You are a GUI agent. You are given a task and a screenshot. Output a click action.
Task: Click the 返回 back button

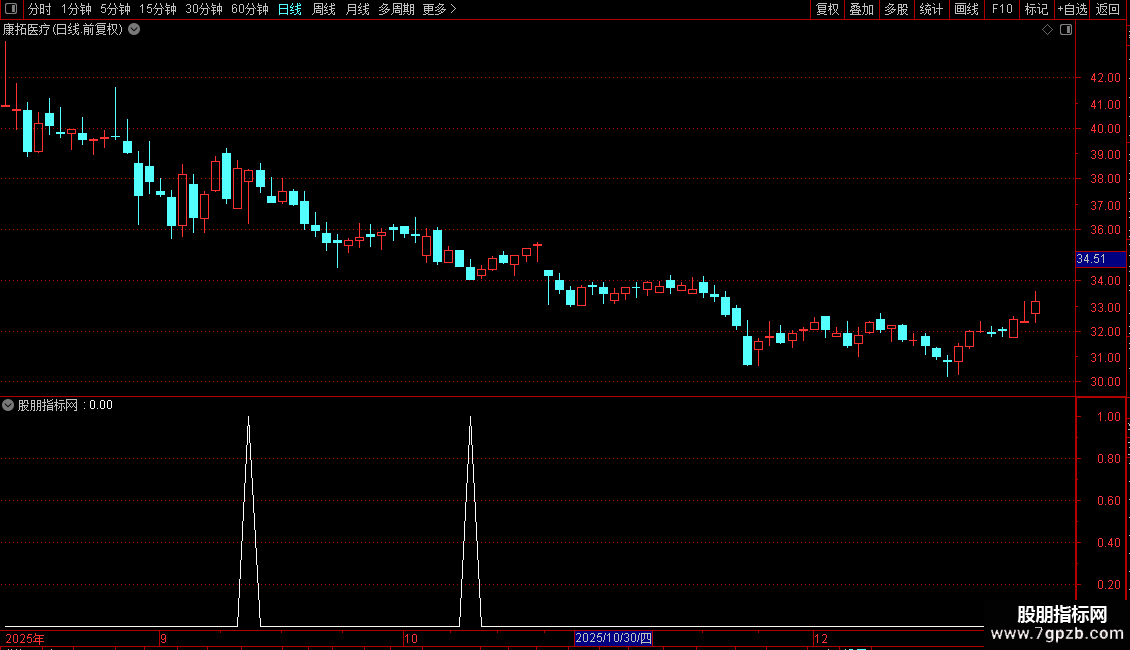(x=1108, y=9)
